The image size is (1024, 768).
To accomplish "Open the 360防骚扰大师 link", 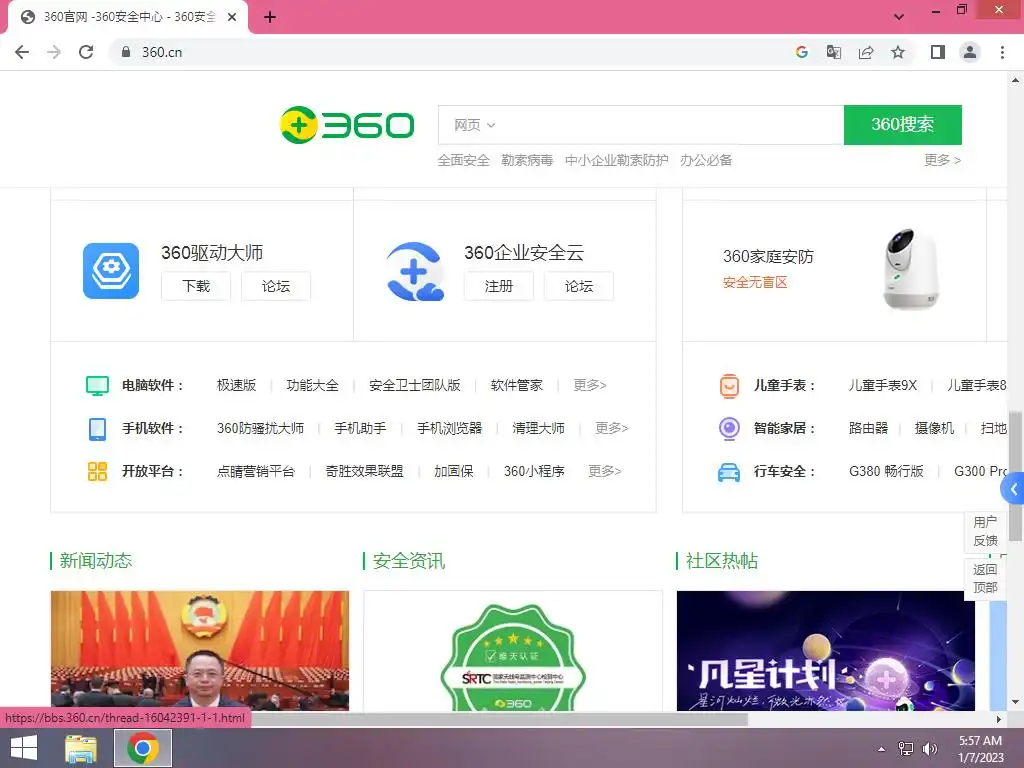I will [x=261, y=428].
